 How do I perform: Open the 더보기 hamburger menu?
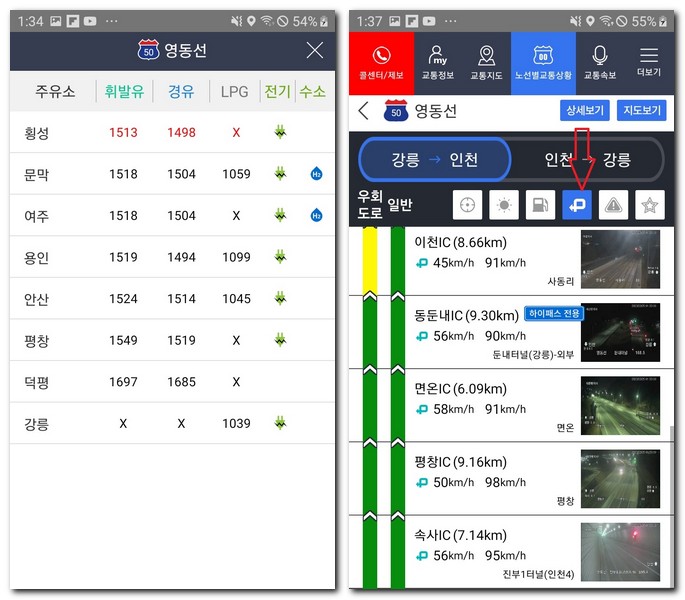pos(649,63)
